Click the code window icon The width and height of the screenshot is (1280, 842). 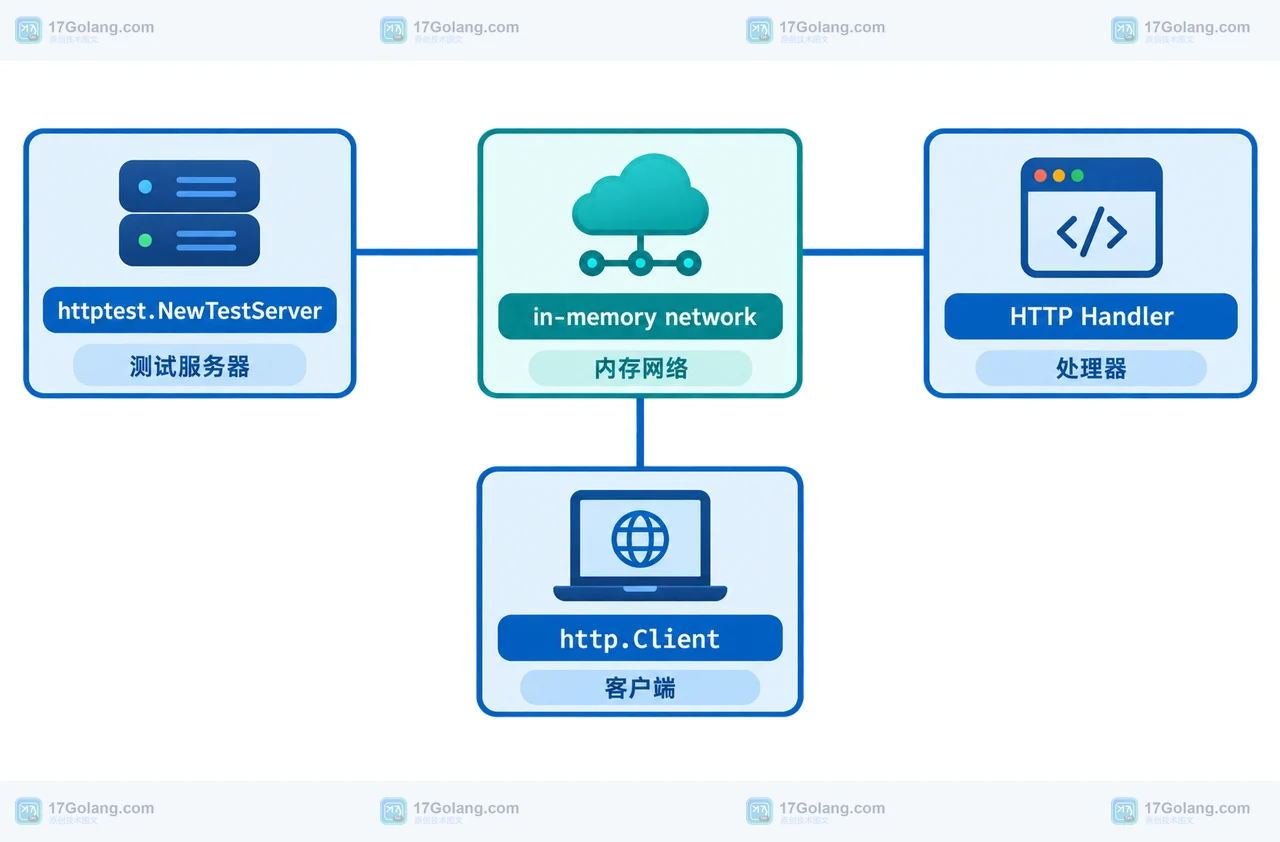1091,217
